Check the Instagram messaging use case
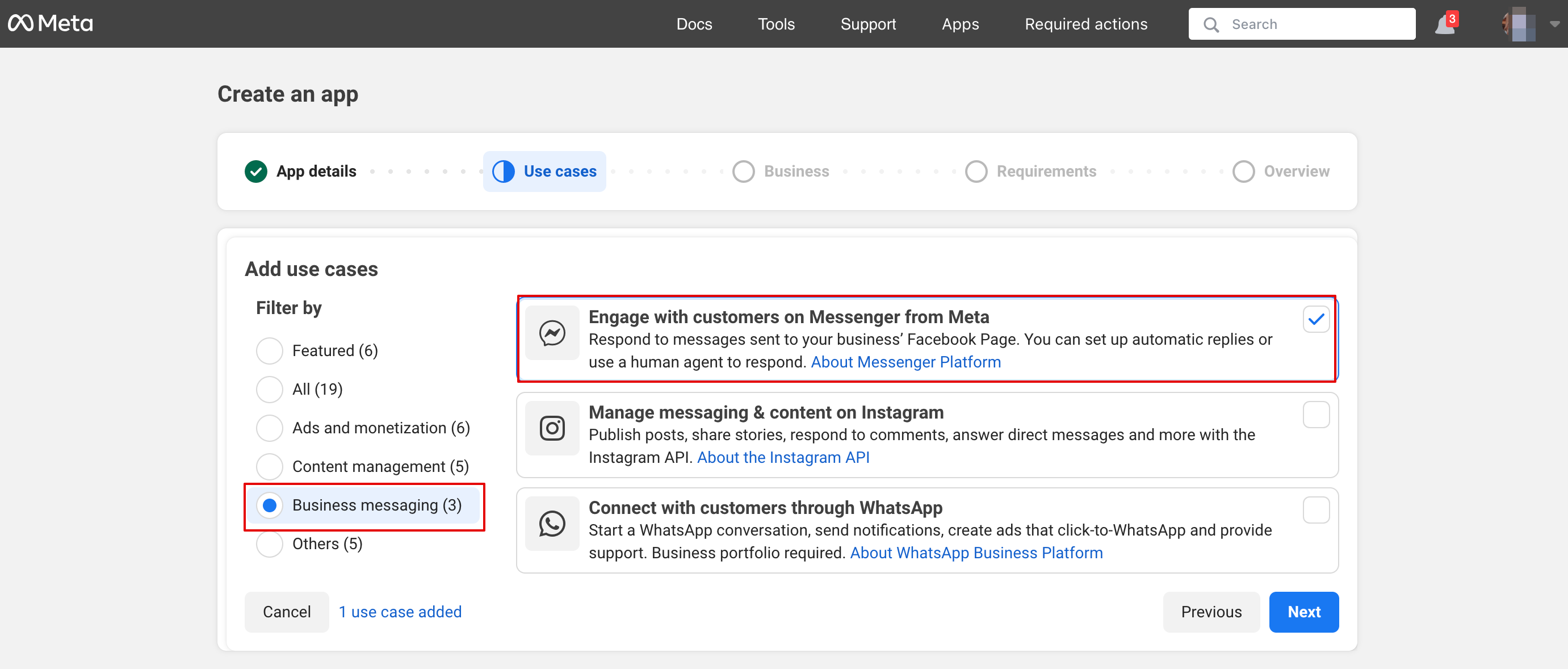 click(1316, 415)
